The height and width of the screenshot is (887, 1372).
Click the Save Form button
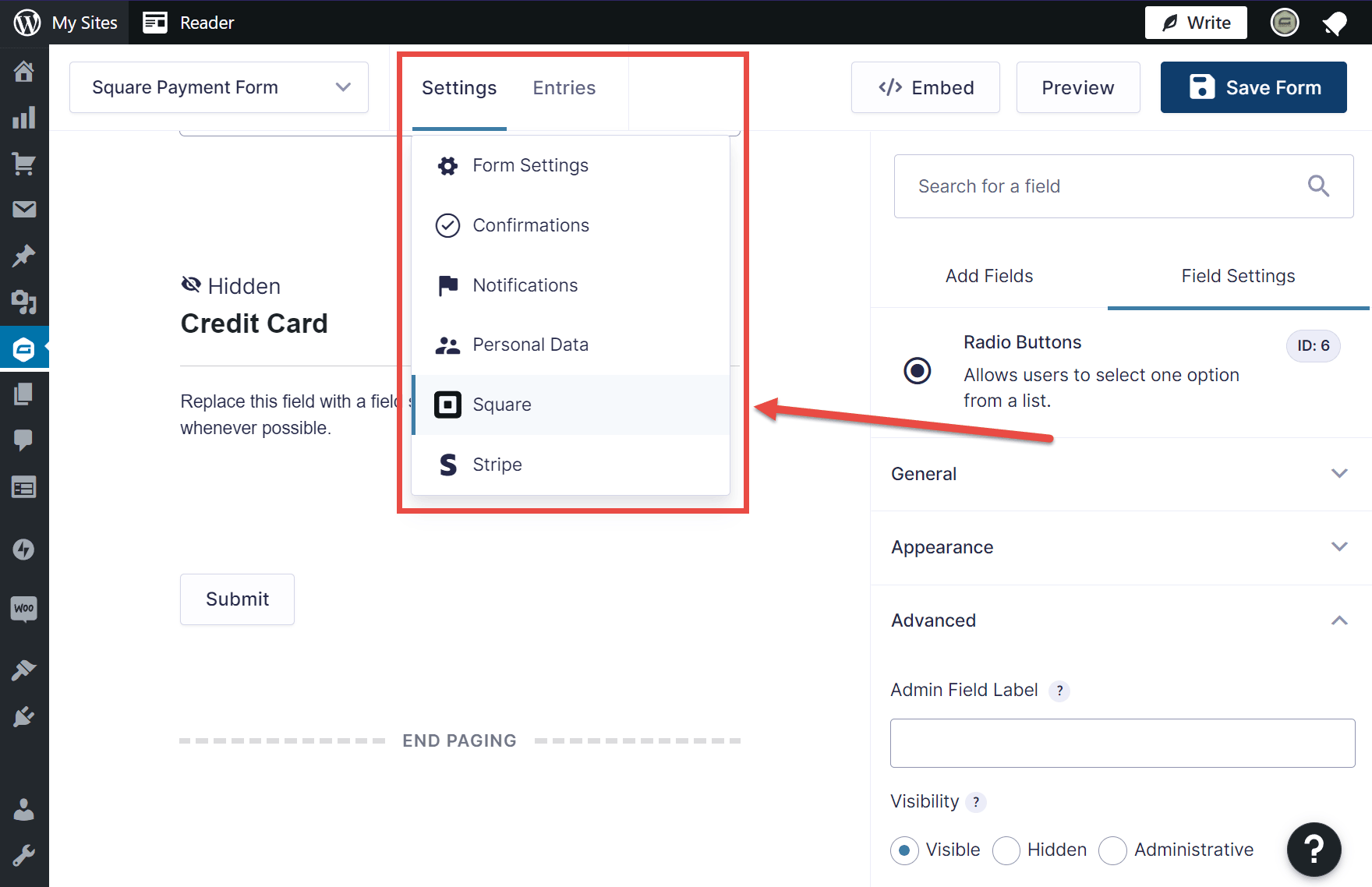pyautogui.click(x=1254, y=87)
